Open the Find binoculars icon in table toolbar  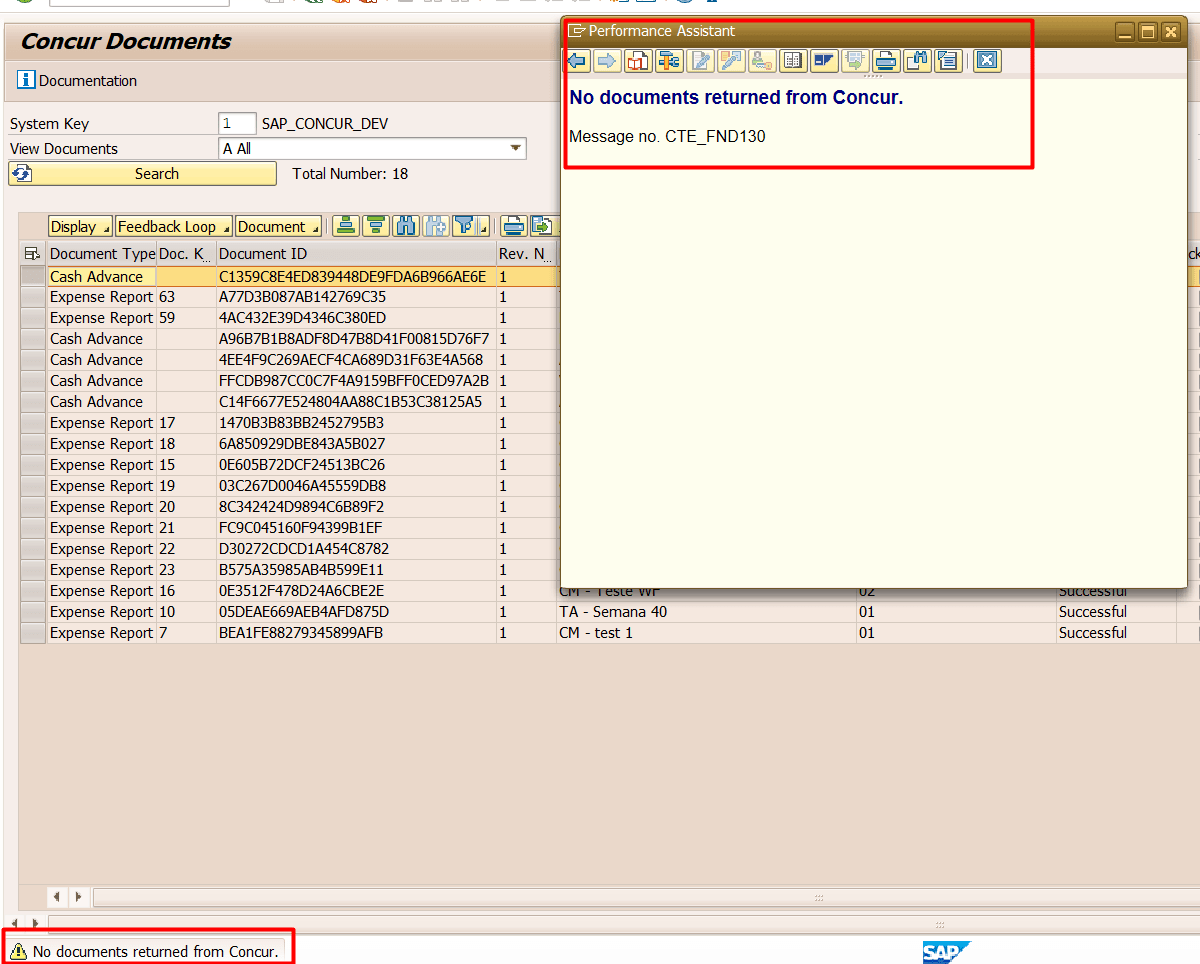pyautogui.click(x=406, y=226)
